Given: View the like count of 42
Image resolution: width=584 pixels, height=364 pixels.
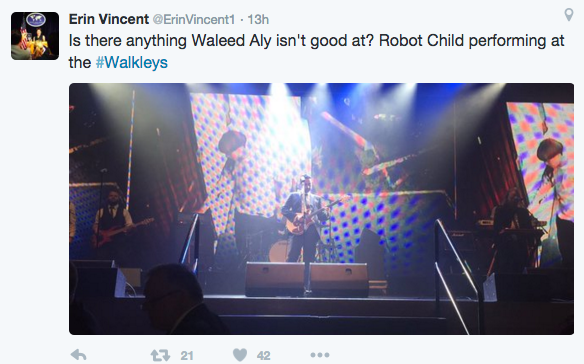Looking at the screenshot, I should 263,355.
